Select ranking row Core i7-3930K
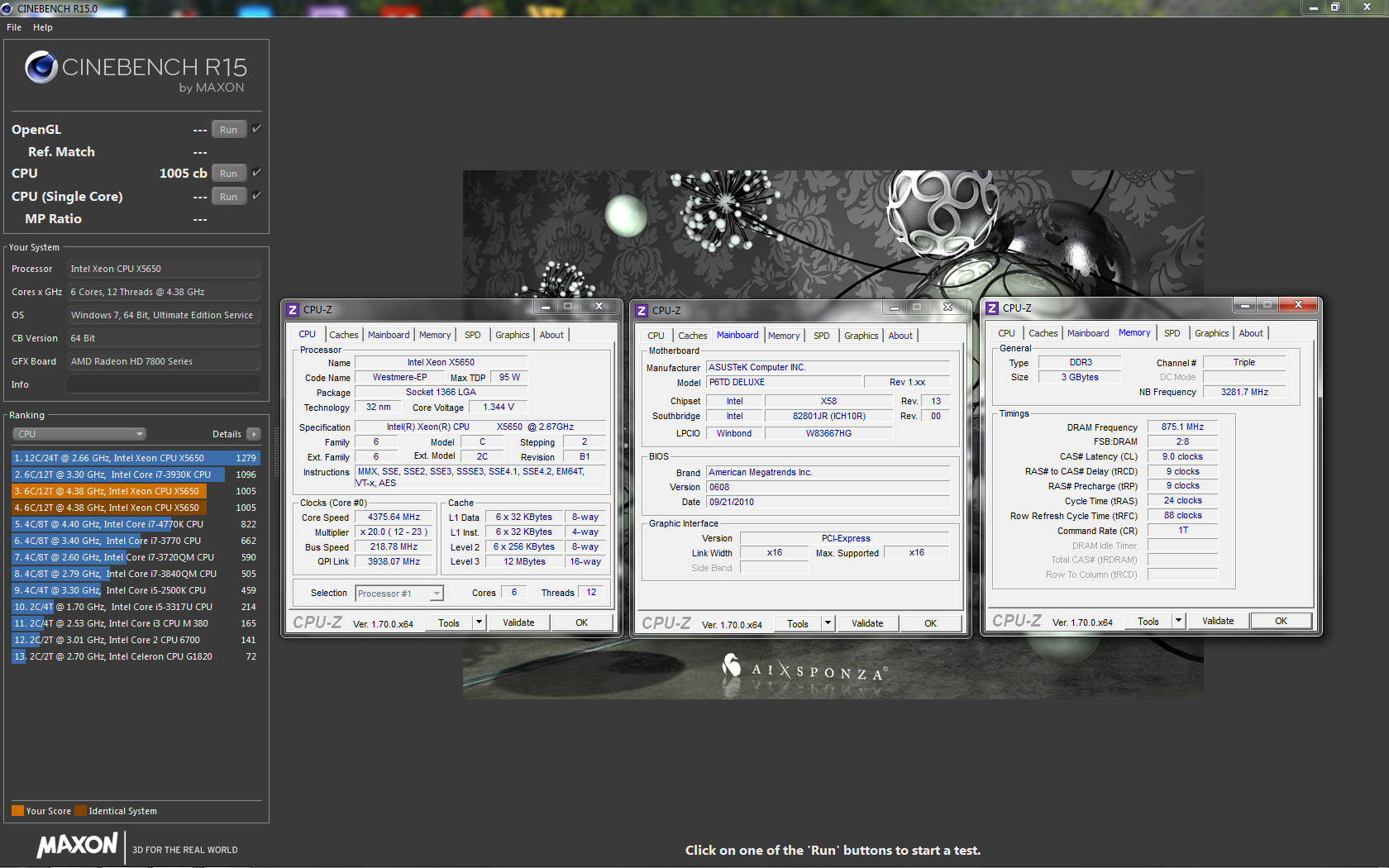The width and height of the screenshot is (1389, 868). click(x=136, y=475)
